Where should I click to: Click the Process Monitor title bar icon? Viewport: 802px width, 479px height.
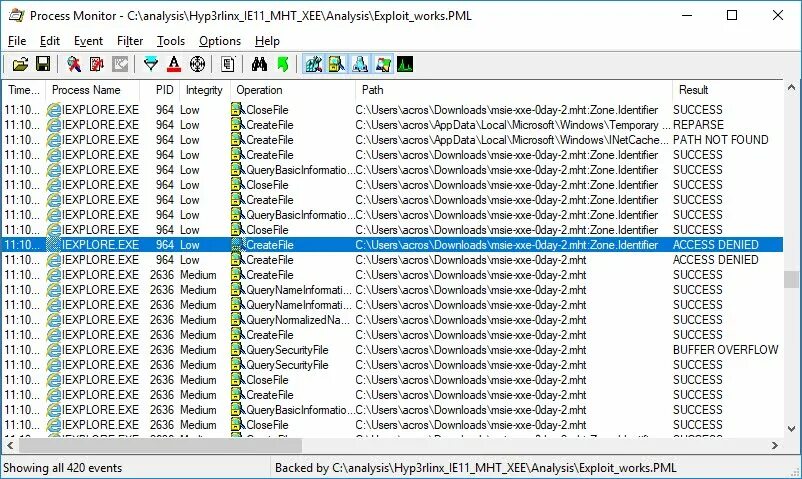pos(16,15)
